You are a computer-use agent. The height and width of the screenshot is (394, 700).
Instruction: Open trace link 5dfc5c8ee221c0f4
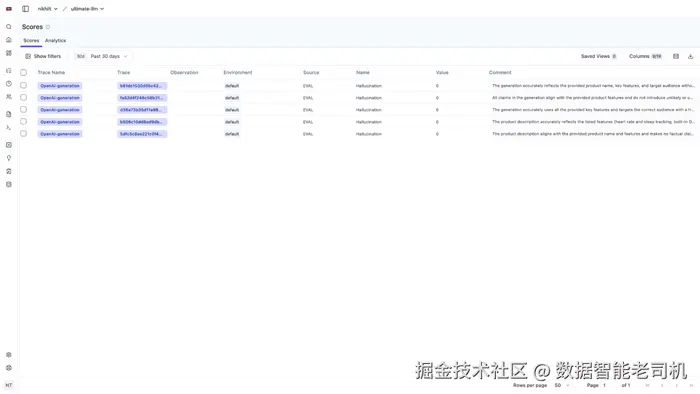tap(142, 134)
